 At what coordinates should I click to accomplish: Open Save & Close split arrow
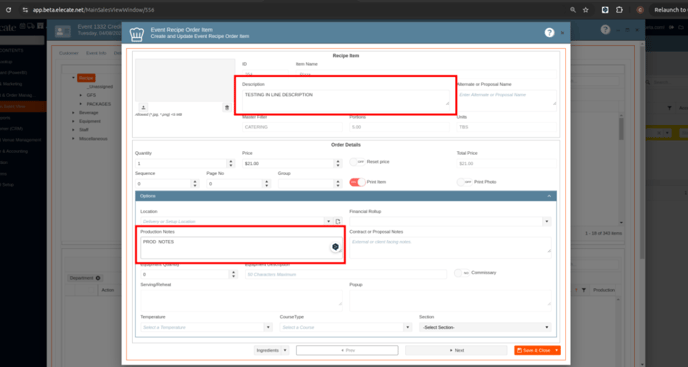point(556,350)
